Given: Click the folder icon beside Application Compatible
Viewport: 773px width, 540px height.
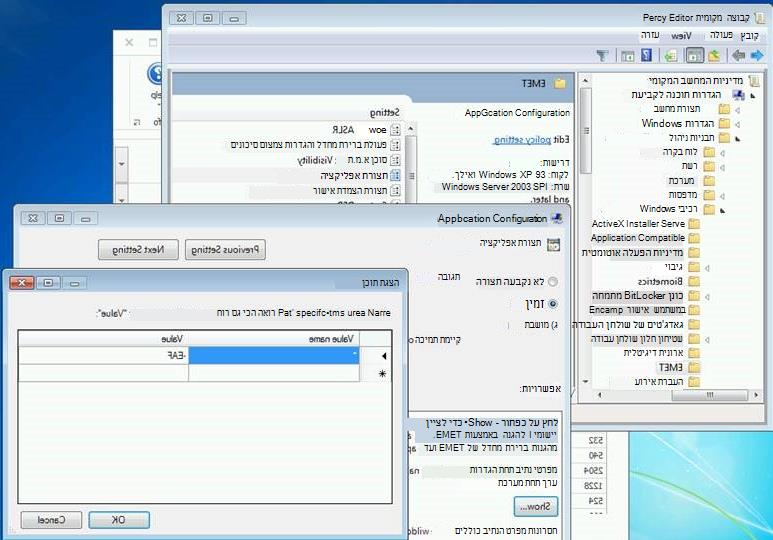Looking at the screenshot, I should tap(694, 238).
